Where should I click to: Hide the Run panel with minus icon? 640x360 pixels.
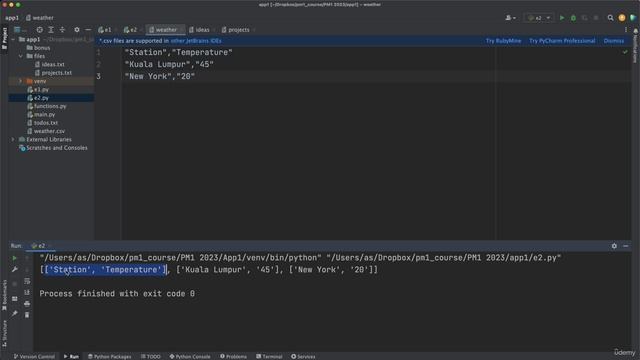(x=626, y=246)
